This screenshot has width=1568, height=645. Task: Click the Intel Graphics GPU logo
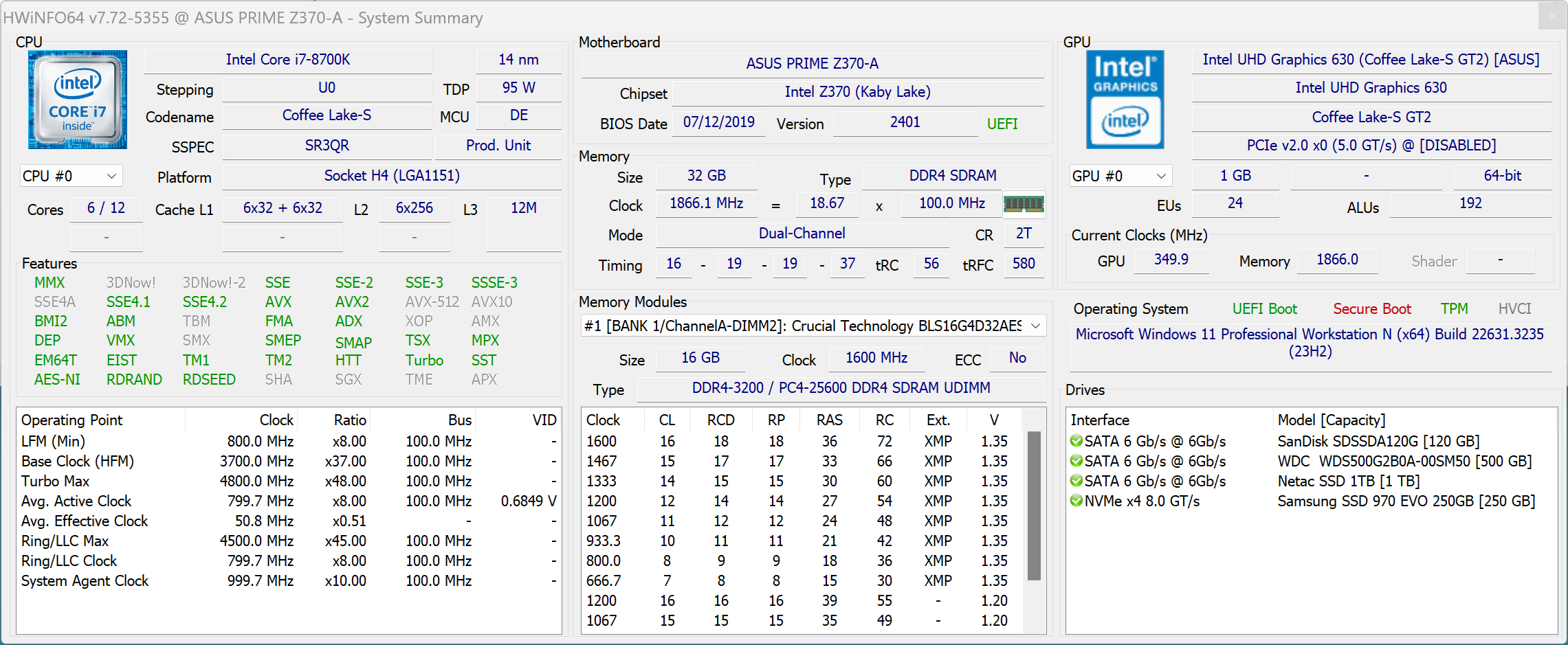(x=1125, y=100)
